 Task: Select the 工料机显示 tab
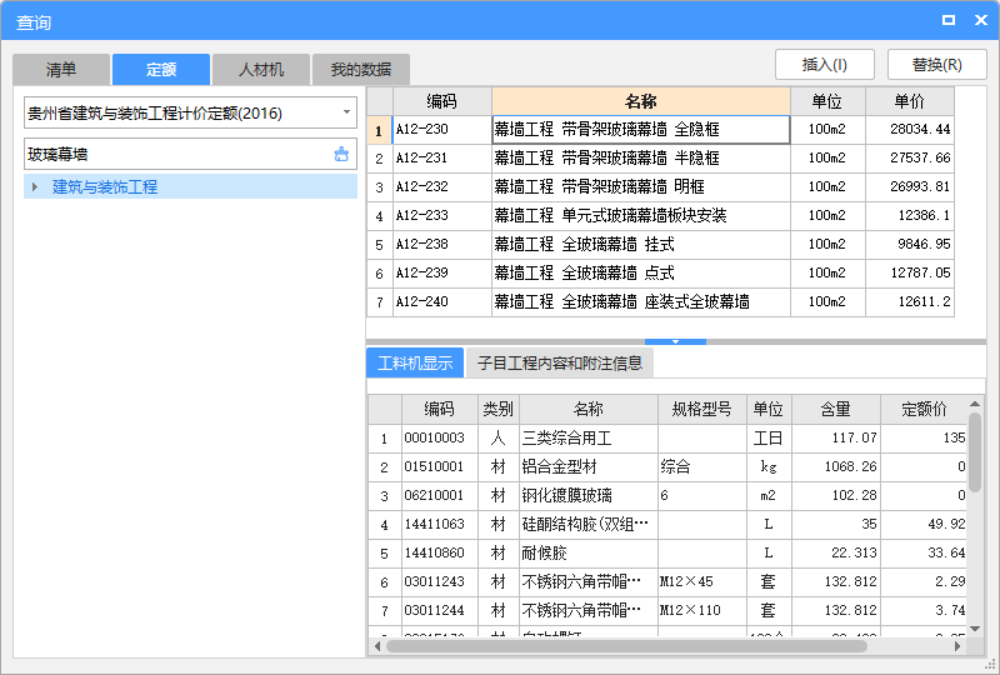[415, 363]
